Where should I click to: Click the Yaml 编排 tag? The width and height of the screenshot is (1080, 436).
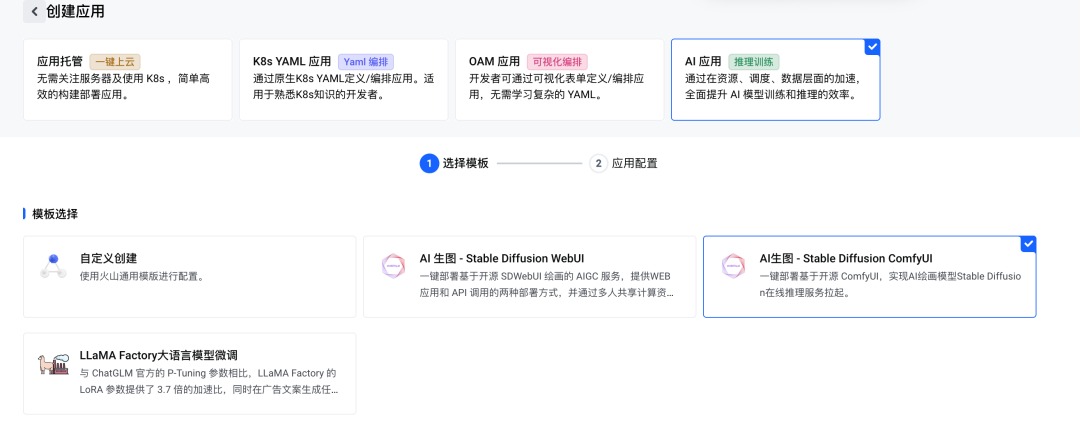tap(365, 62)
